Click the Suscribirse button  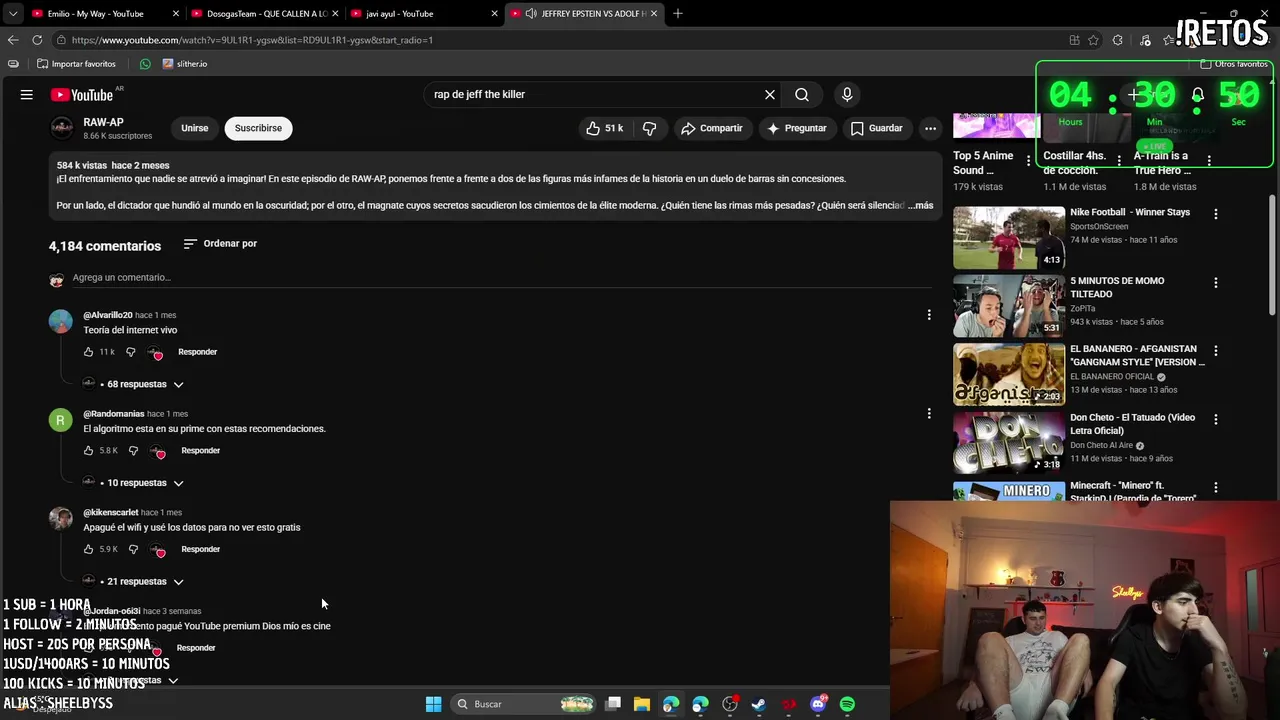point(258,128)
